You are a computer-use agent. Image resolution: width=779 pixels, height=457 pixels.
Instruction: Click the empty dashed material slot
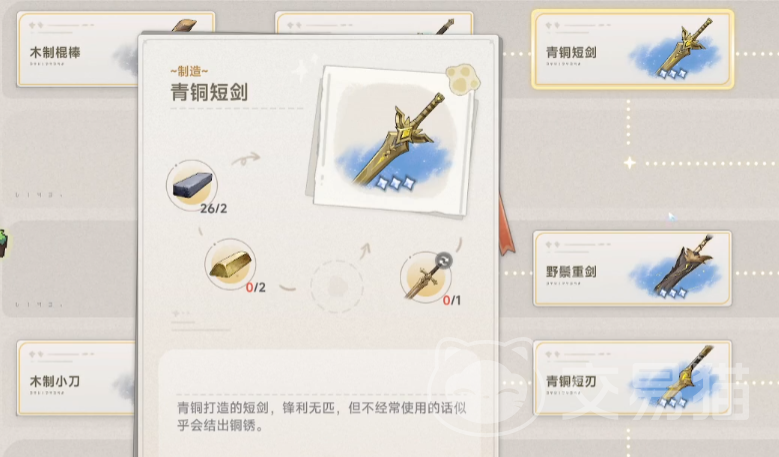pyautogui.click(x=337, y=287)
